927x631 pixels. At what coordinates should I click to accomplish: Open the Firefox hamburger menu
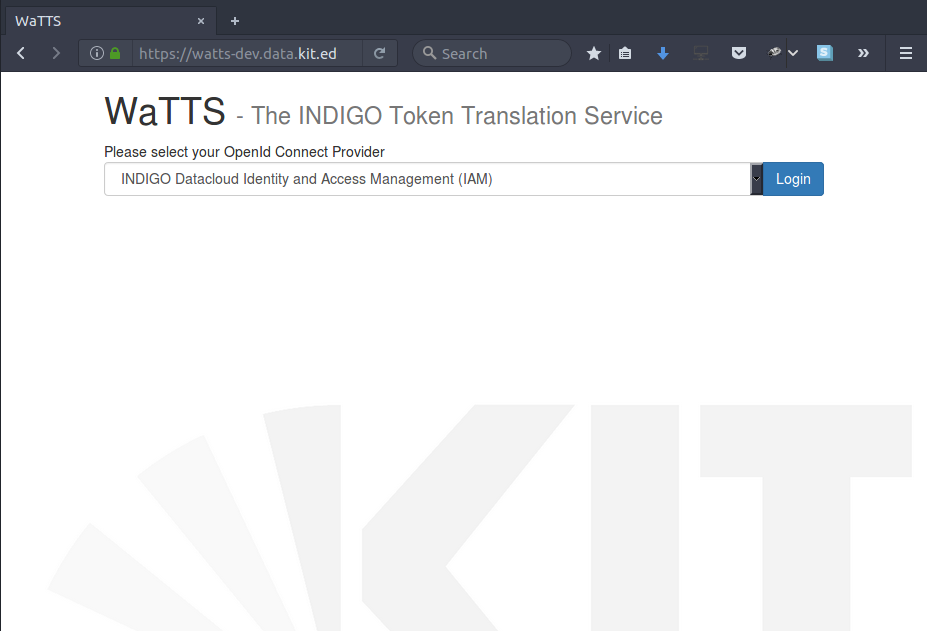(906, 53)
